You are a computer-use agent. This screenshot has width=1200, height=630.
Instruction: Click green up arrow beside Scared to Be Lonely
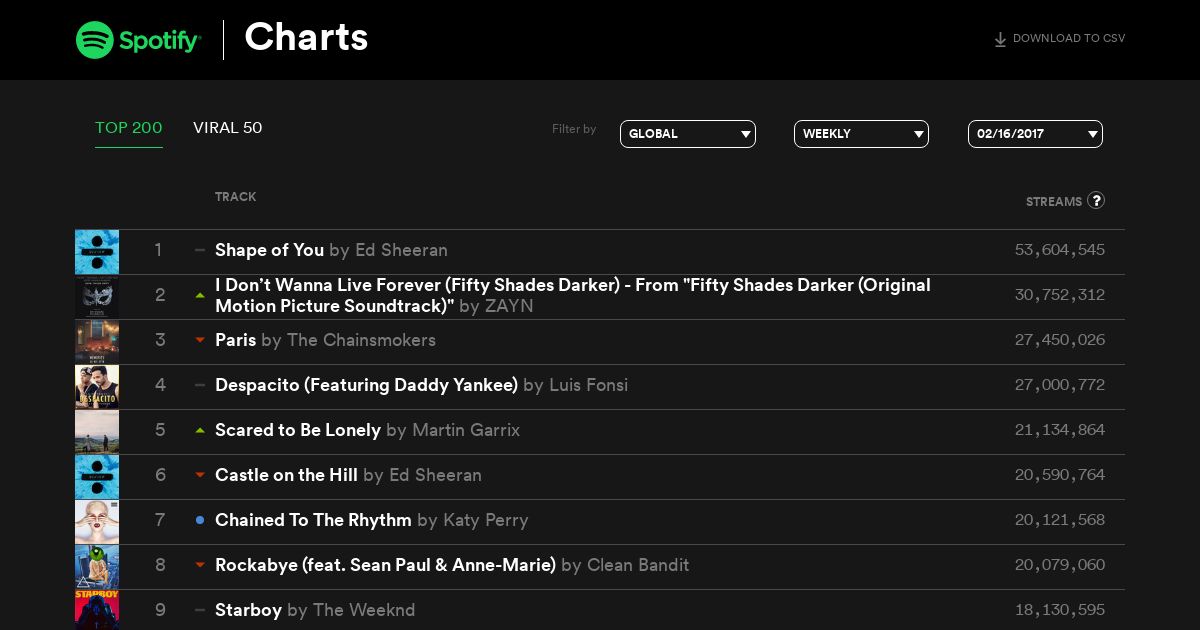pyautogui.click(x=200, y=431)
